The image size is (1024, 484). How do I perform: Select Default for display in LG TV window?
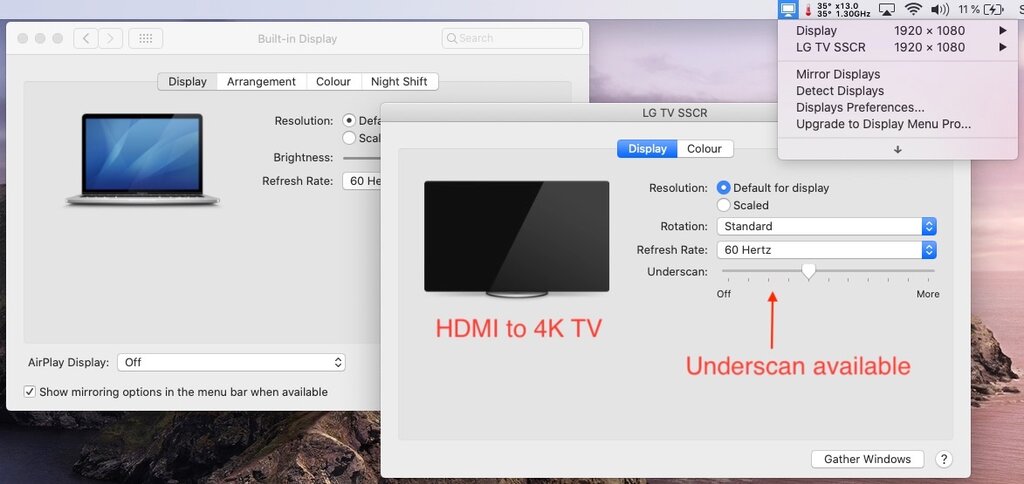click(724, 187)
